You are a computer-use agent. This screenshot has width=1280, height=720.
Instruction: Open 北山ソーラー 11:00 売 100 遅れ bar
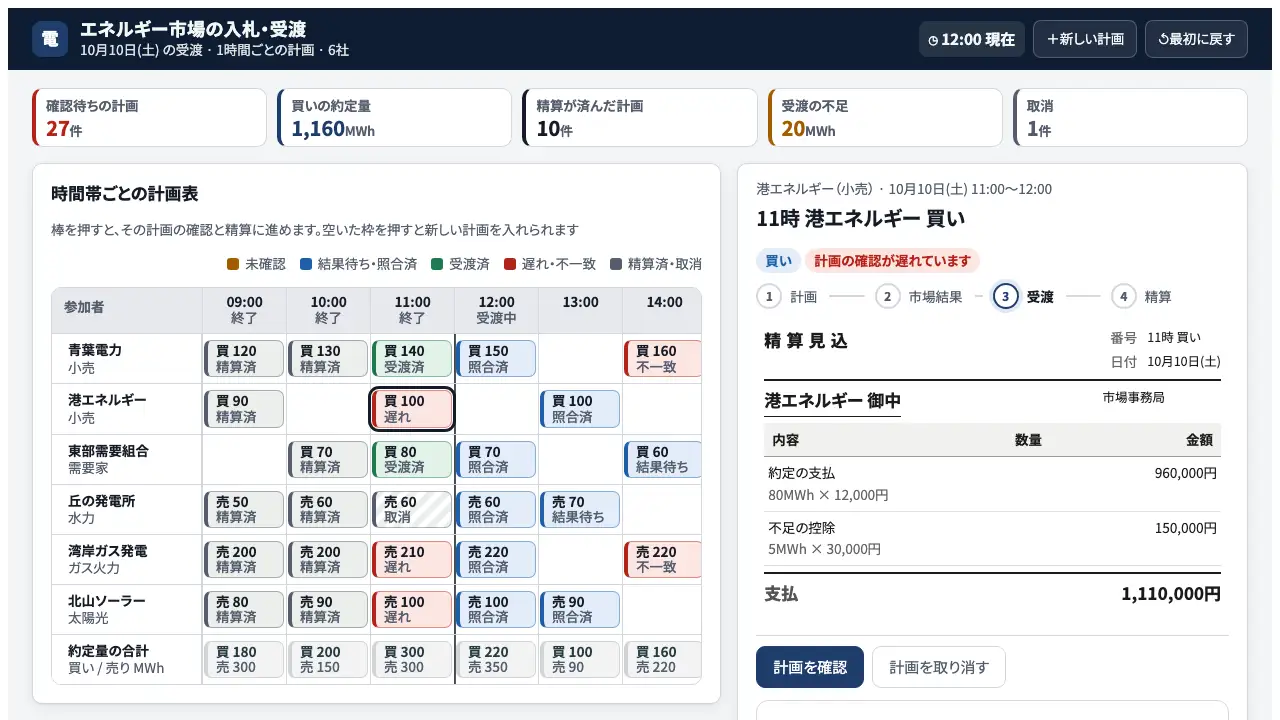click(412, 609)
